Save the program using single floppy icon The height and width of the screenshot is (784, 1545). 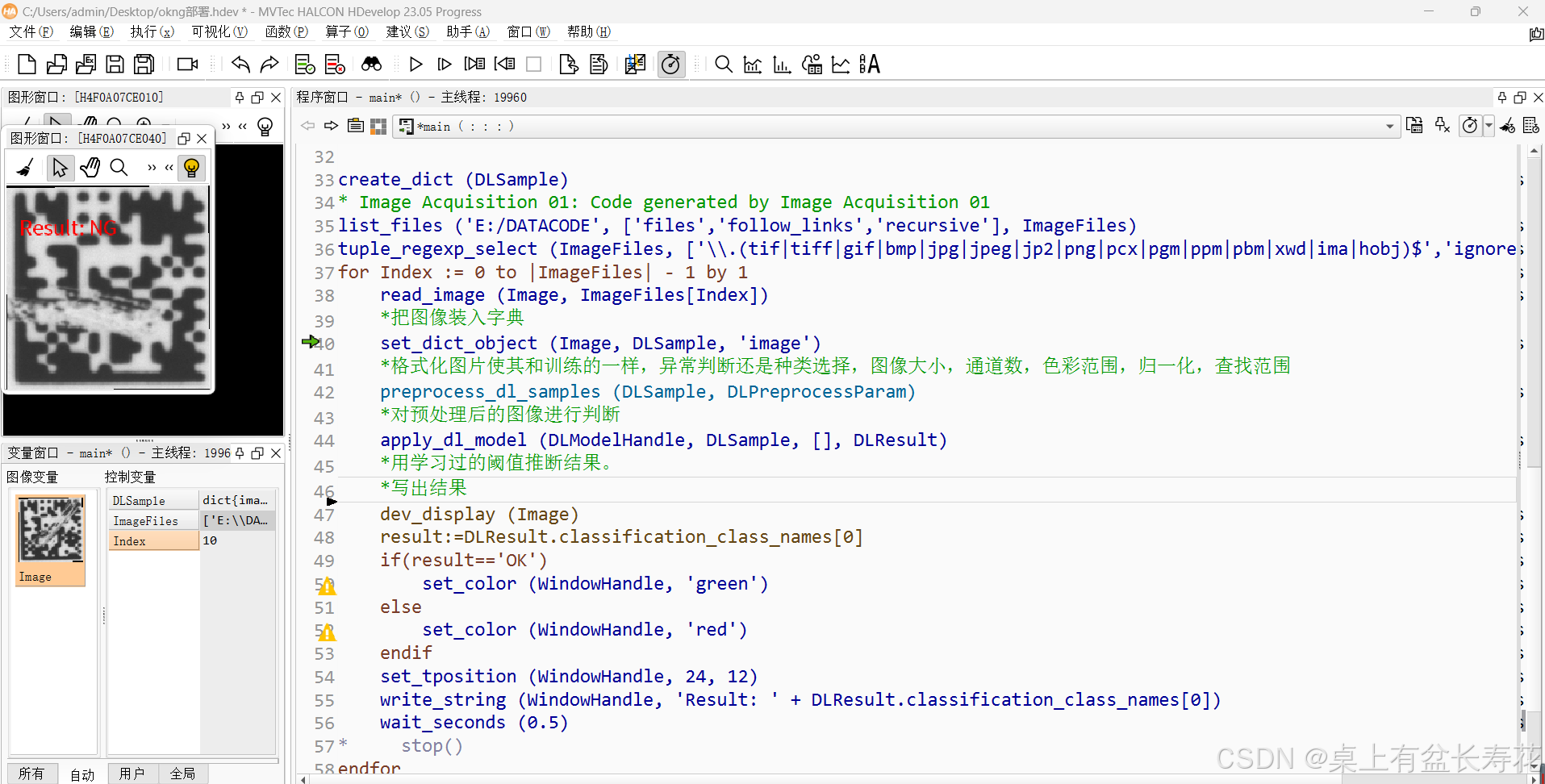(115, 65)
